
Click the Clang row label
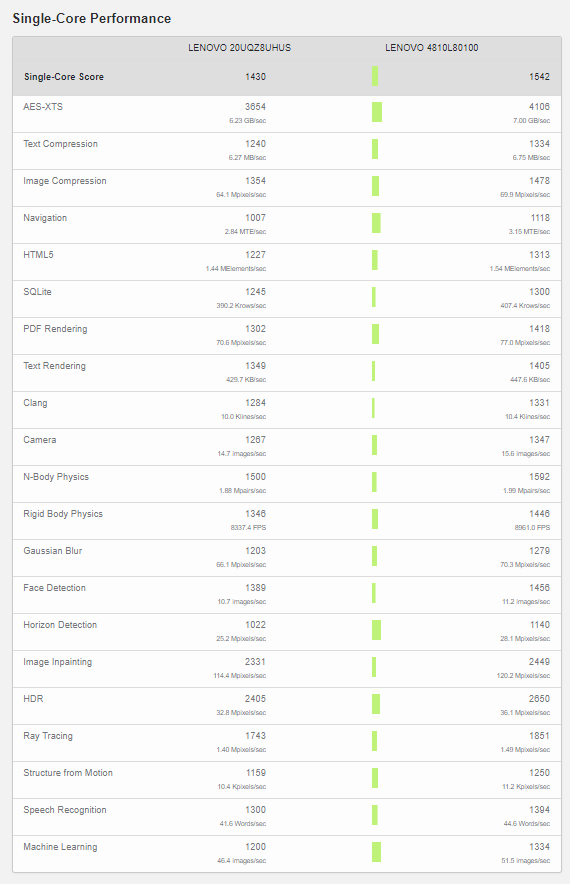[35, 403]
